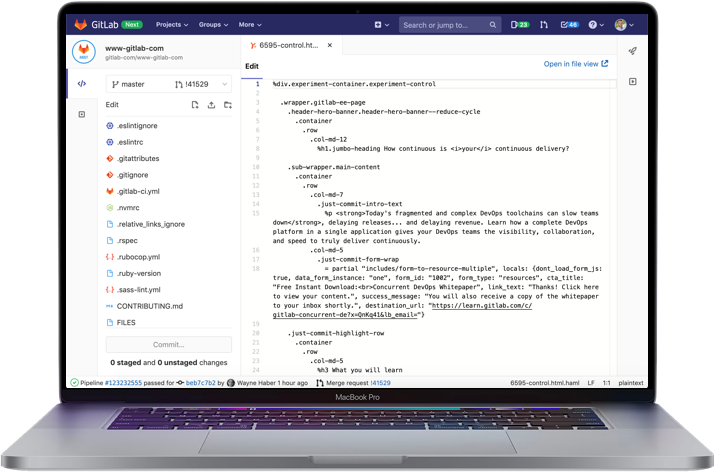Screen dimensions: 714x472
Task: Select the Edit tab in editor
Action: [x=252, y=66]
